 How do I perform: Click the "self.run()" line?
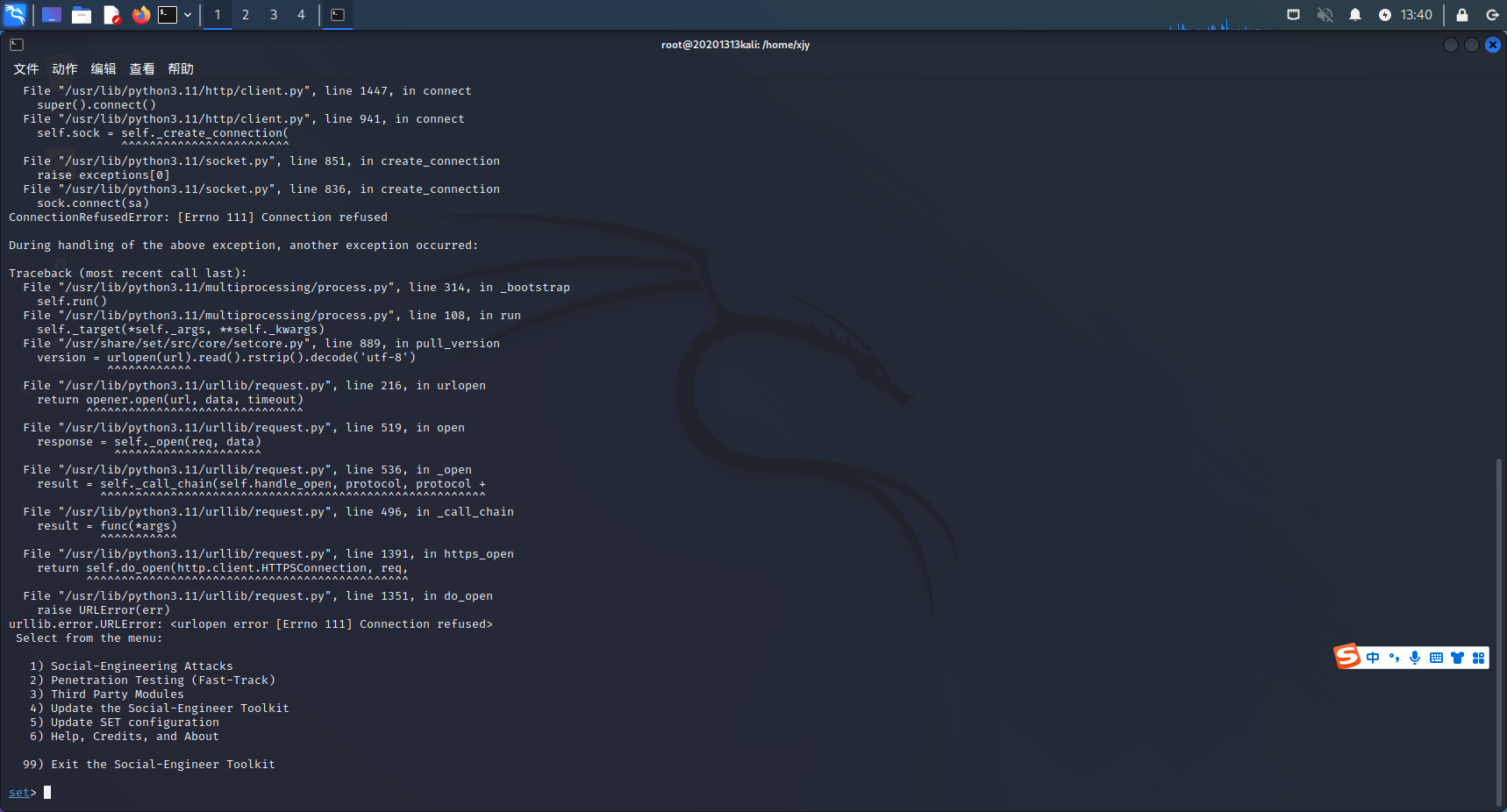[72, 302]
